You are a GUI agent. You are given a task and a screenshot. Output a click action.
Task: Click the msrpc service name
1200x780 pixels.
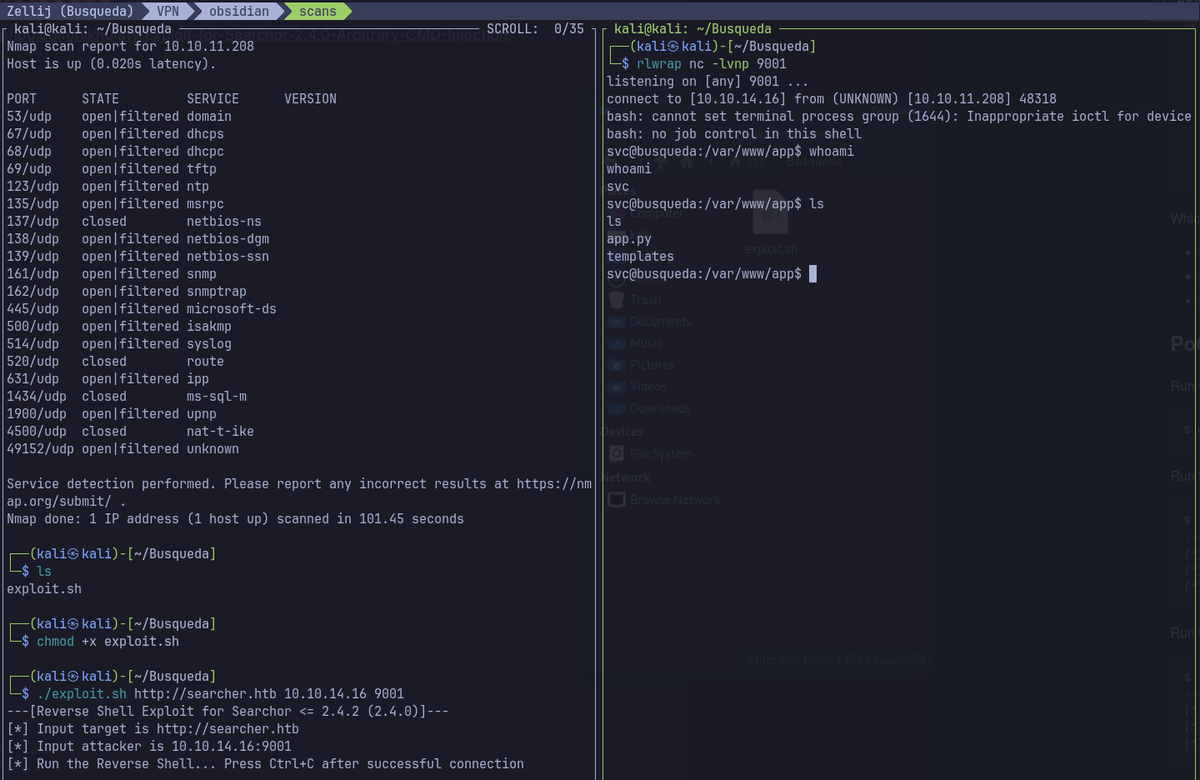pyautogui.click(x=205, y=204)
